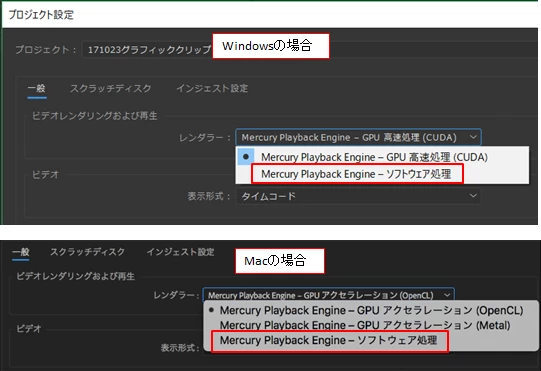Screen dimensions: 541x371
Task: Open the Windows レンダラー dropdown showing CUDA
Action: point(358,137)
